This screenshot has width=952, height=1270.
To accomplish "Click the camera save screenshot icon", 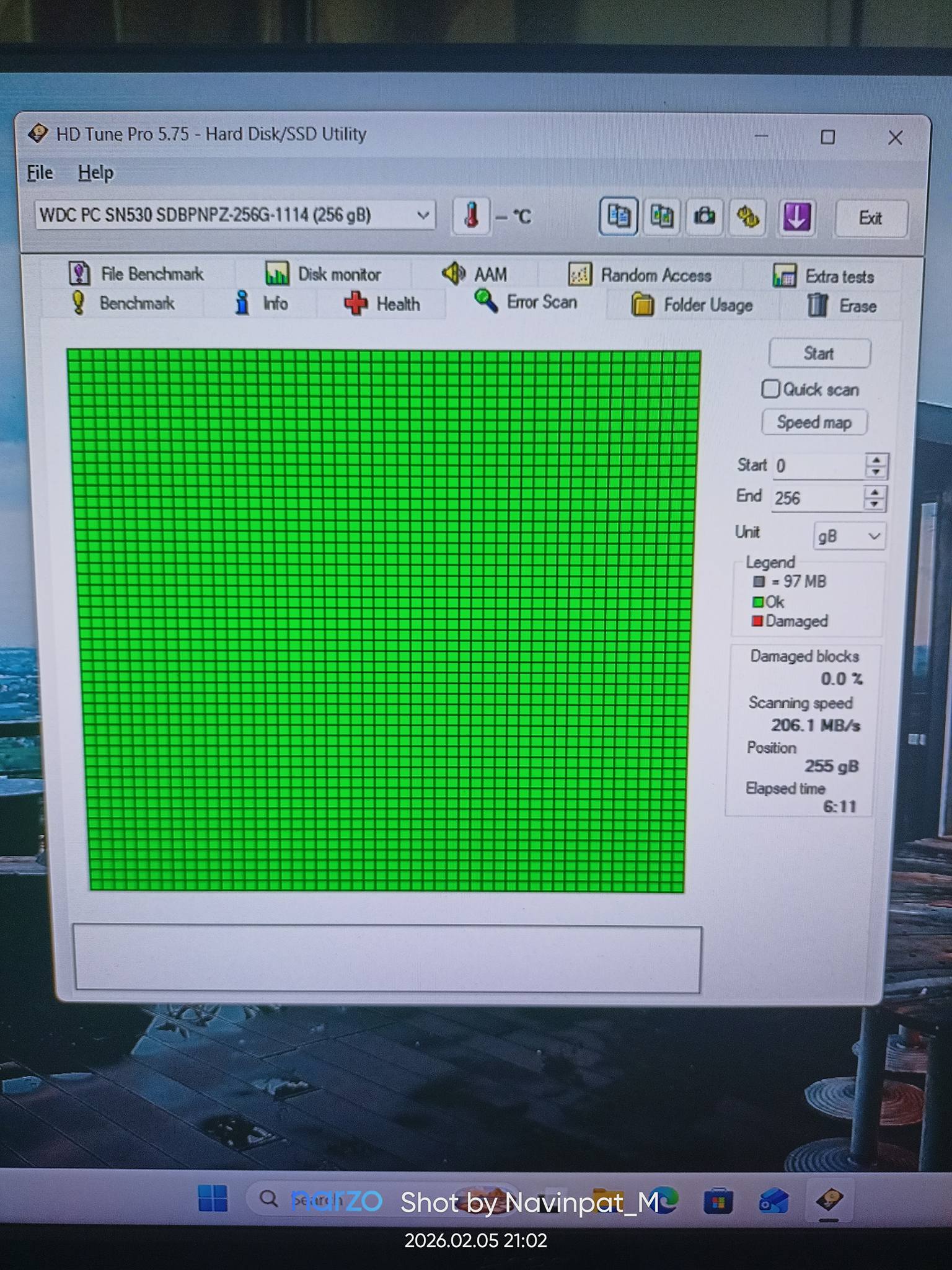I will (705, 217).
